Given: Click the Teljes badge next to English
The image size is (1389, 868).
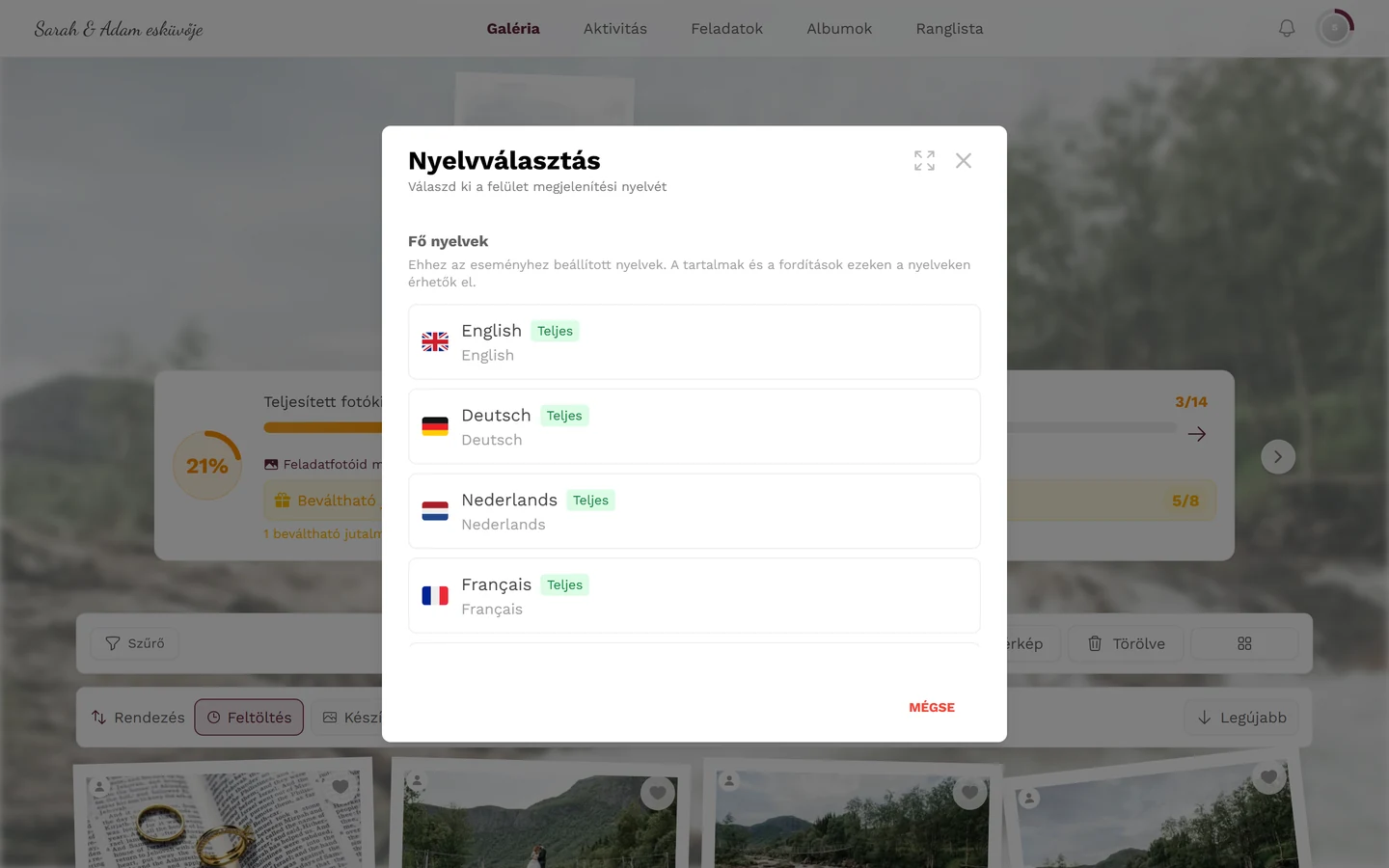Looking at the screenshot, I should [555, 331].
